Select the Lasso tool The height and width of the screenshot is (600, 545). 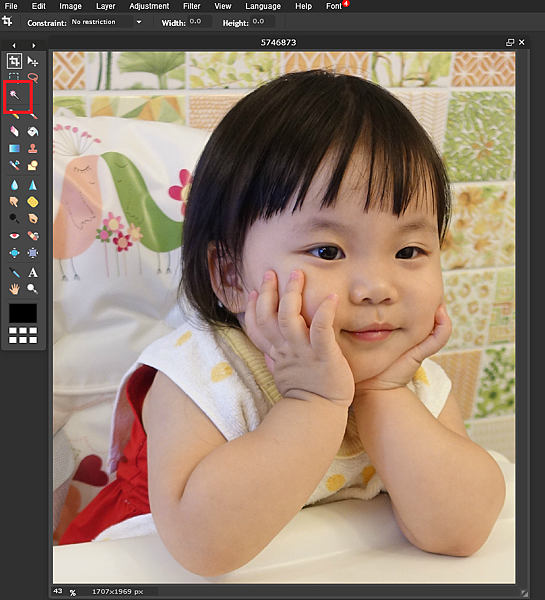33,78
